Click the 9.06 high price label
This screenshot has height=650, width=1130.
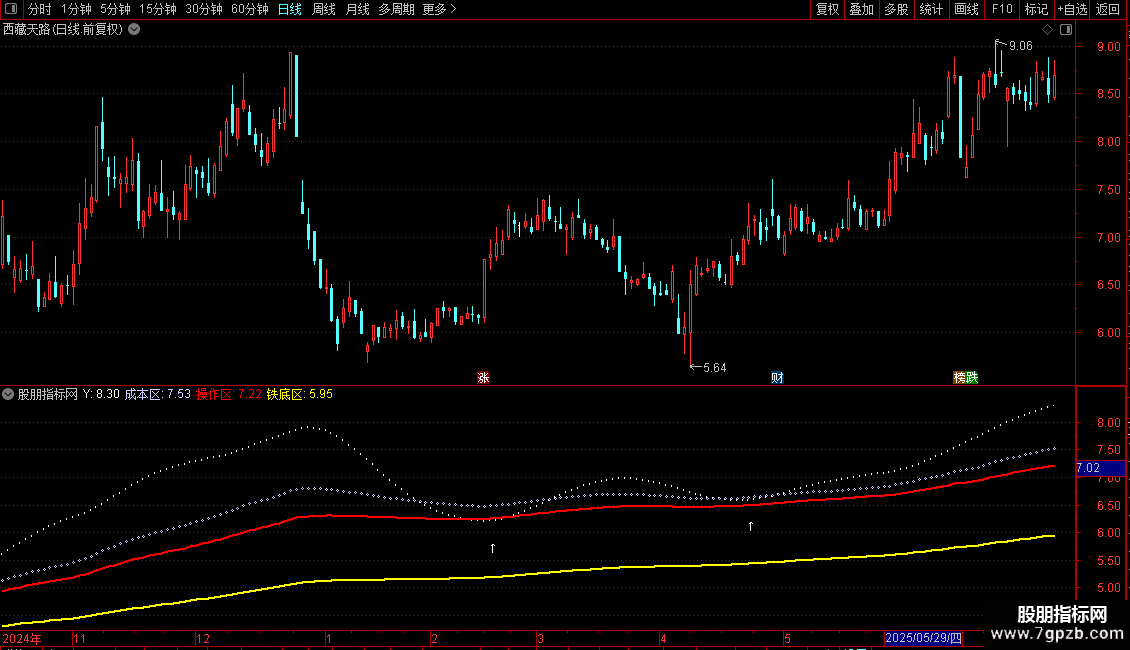[x=1020, y=46]
